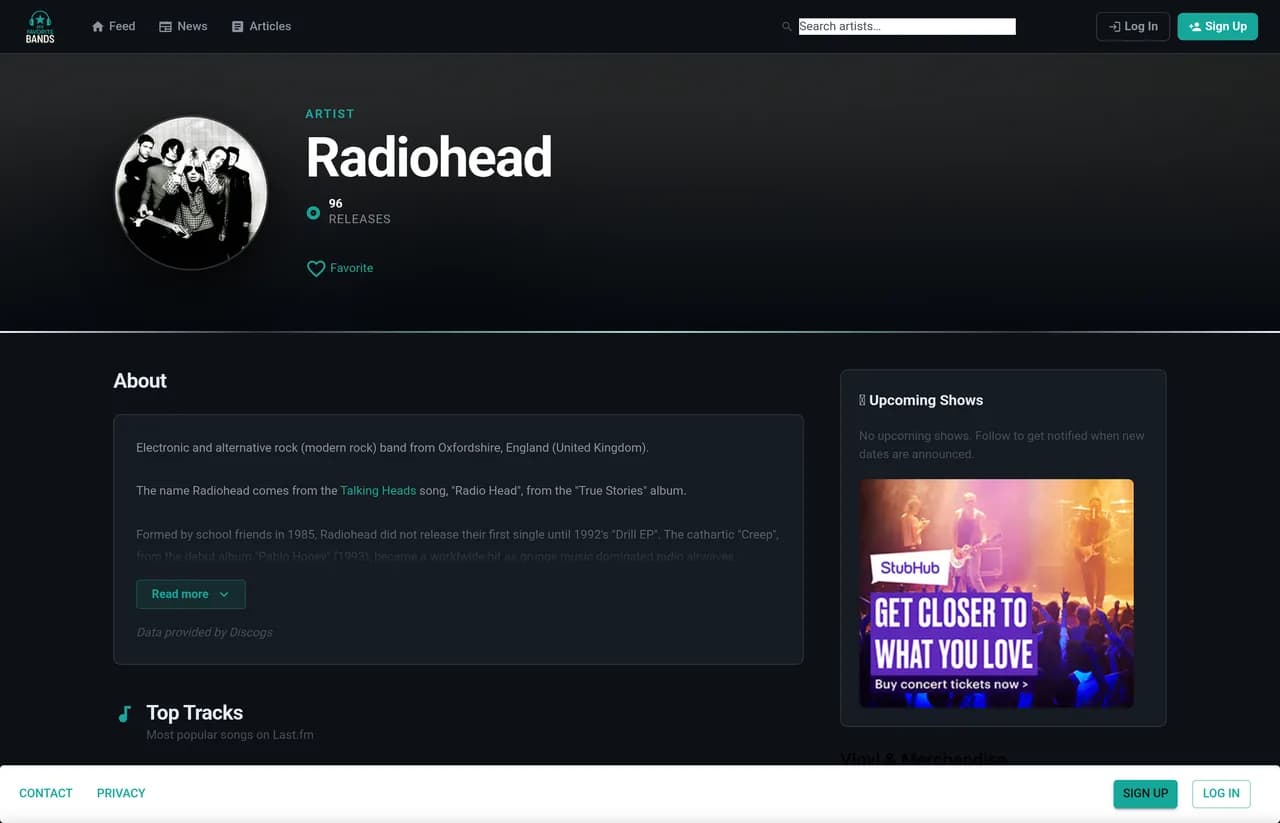The height and width of the screenshot is (823, 1280).
Task: Click the heart icon beside Favorite
Action: [316, 268]
